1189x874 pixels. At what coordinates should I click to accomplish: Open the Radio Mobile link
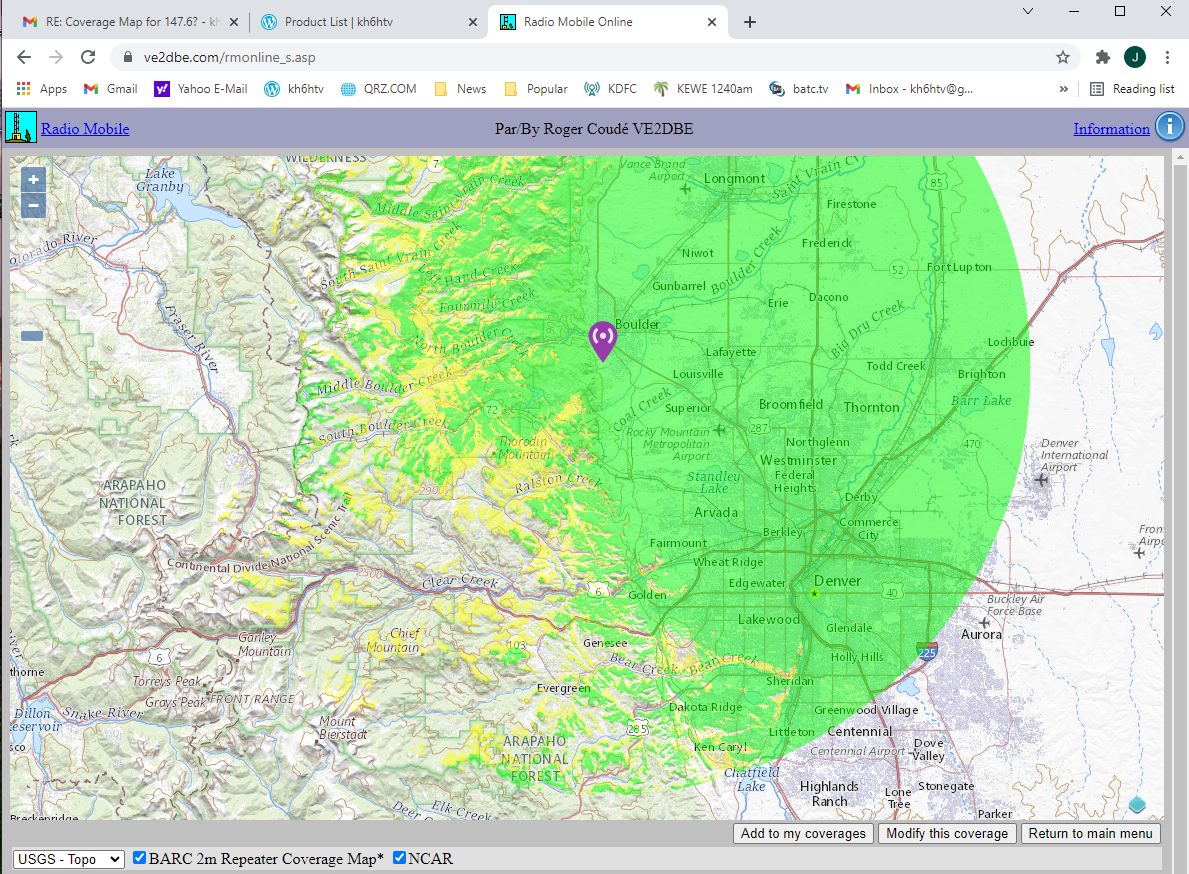[x=85, y=129]
